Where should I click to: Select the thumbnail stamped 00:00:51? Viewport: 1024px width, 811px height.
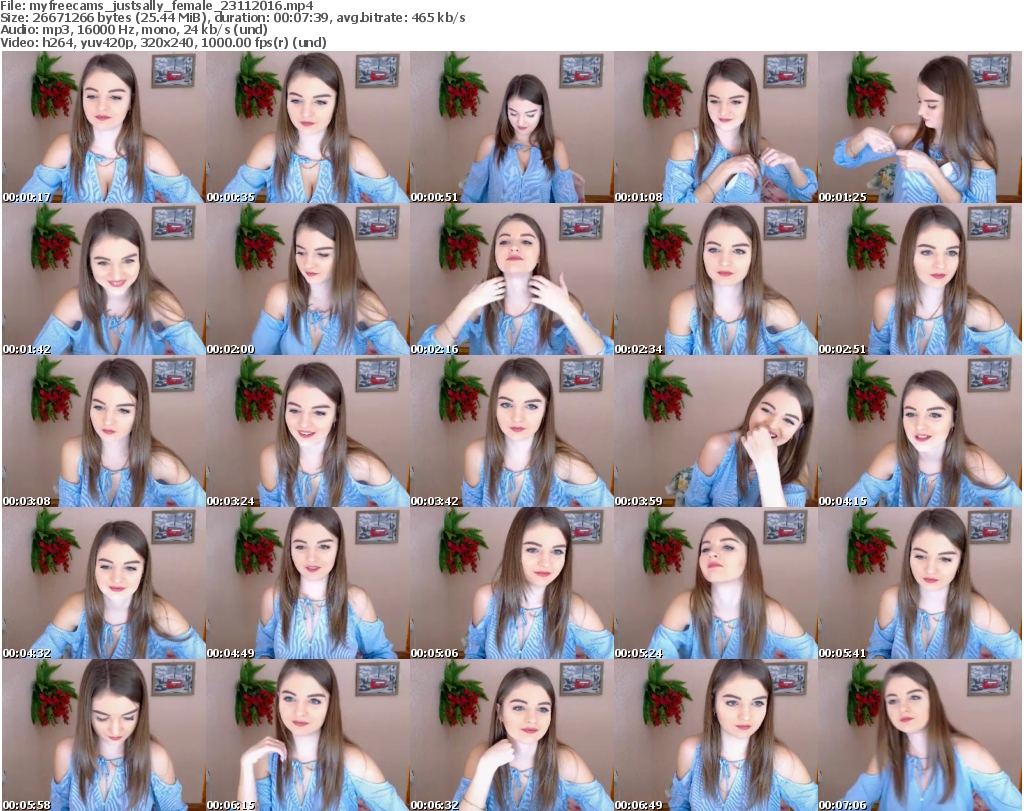(512, 127)
